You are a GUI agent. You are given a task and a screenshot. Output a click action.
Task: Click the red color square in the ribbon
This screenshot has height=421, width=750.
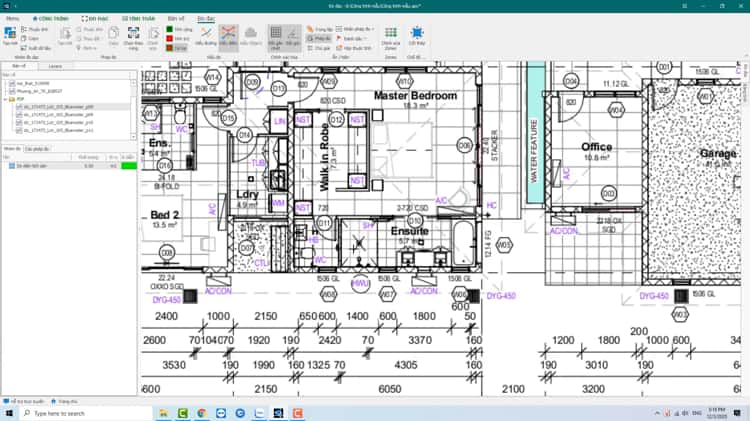point(169,38)
